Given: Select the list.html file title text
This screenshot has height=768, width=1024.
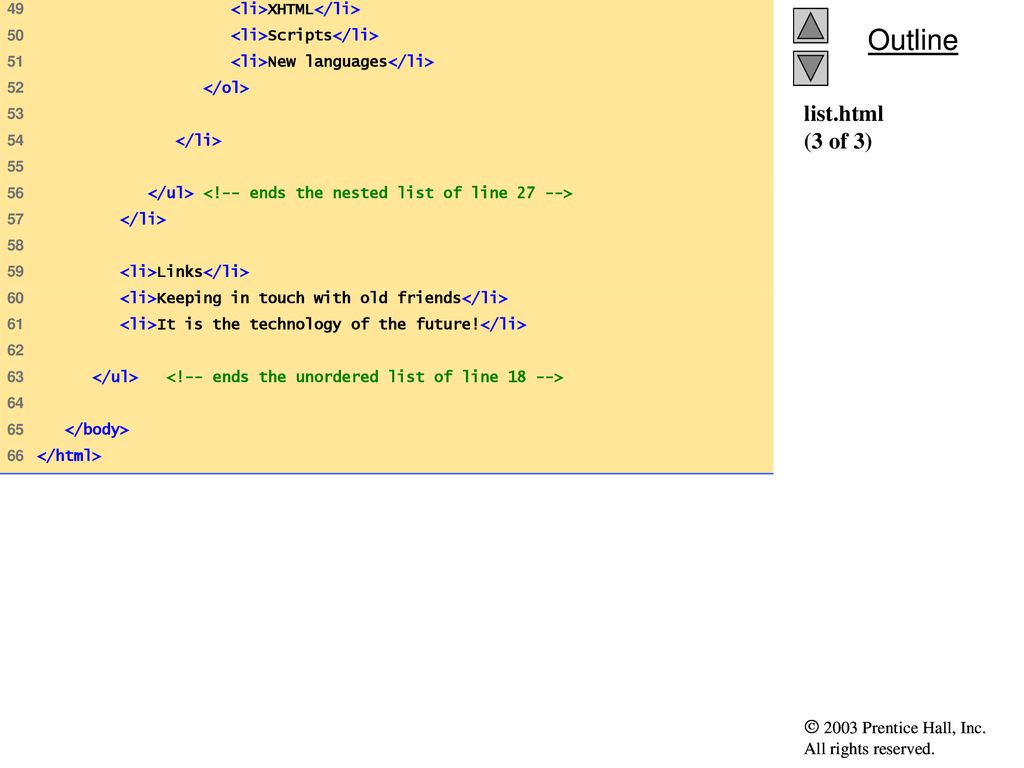Looking at the screenshot, I should (x=843, y=114).
